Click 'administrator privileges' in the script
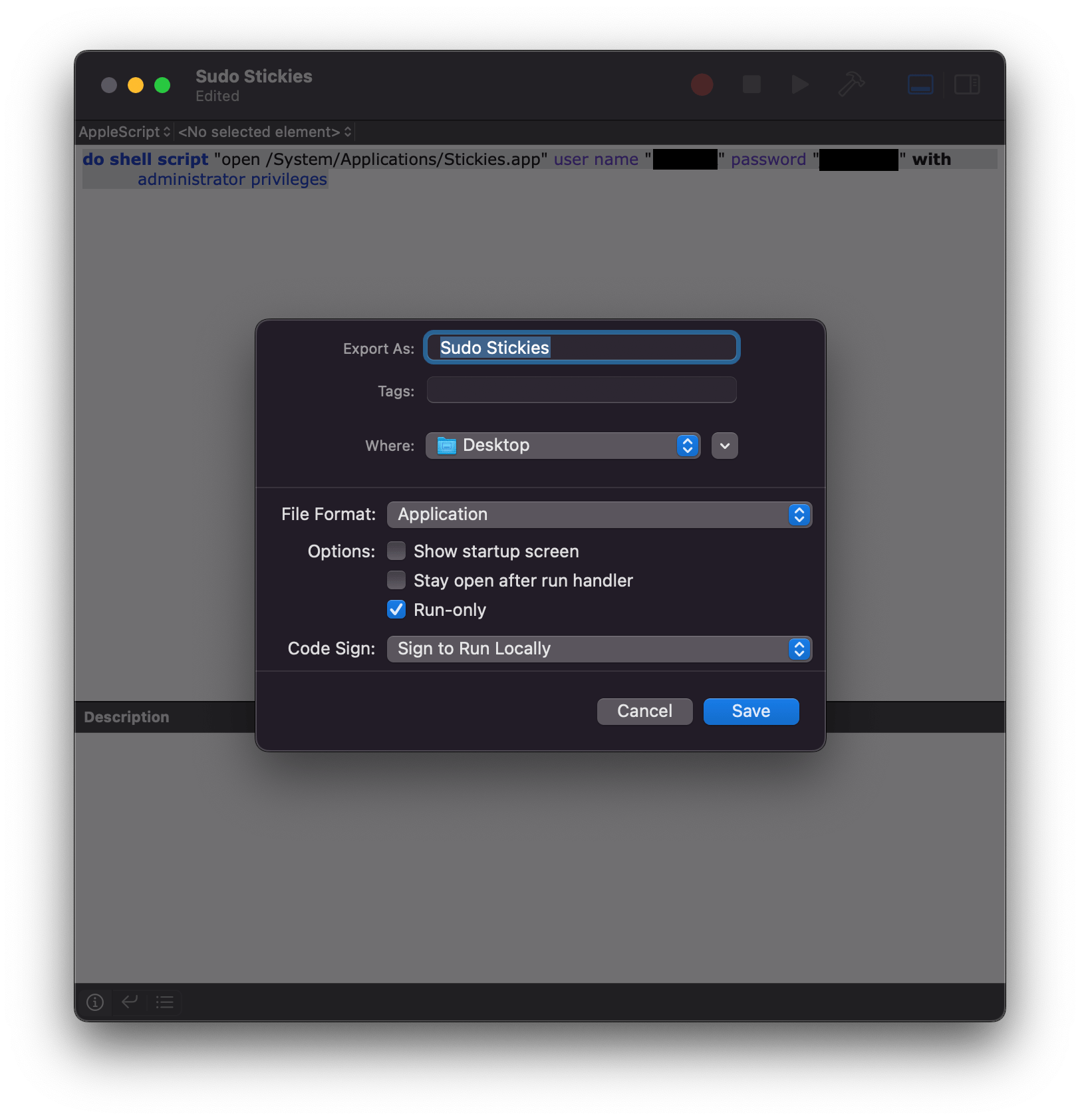The width and height of the screenshot is (1080, 1120). pos(232,180)
